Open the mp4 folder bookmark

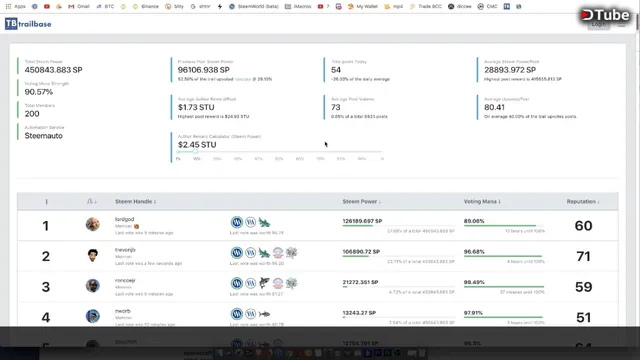pyautogui.click(x=393, y=7)
